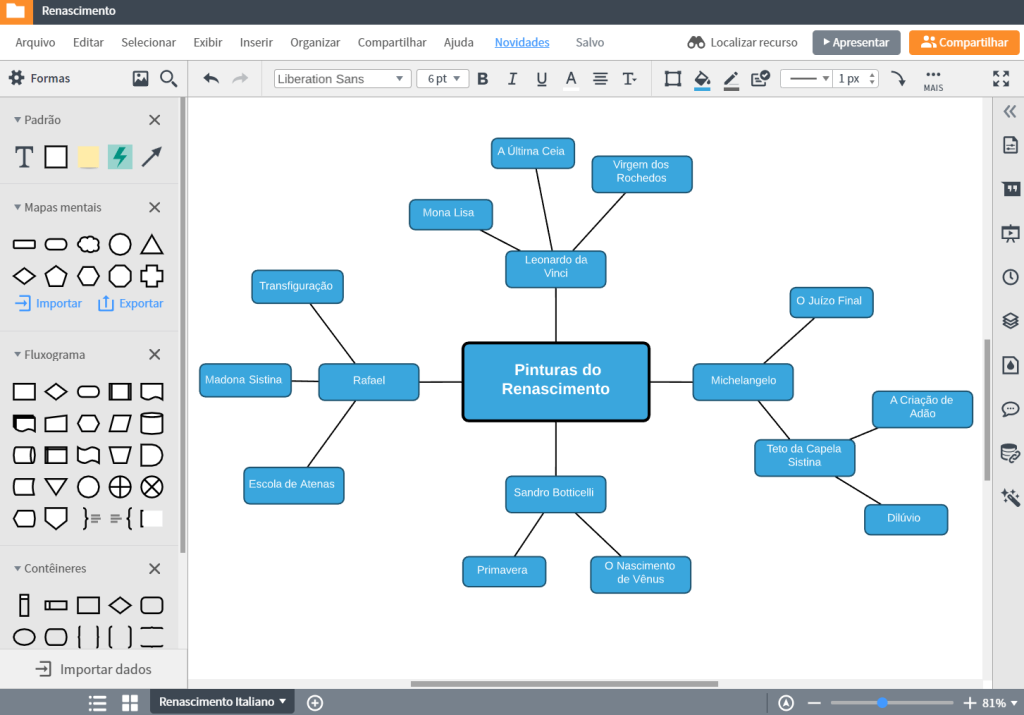Open the 6 pt font size dropdown

click(442, 79)
